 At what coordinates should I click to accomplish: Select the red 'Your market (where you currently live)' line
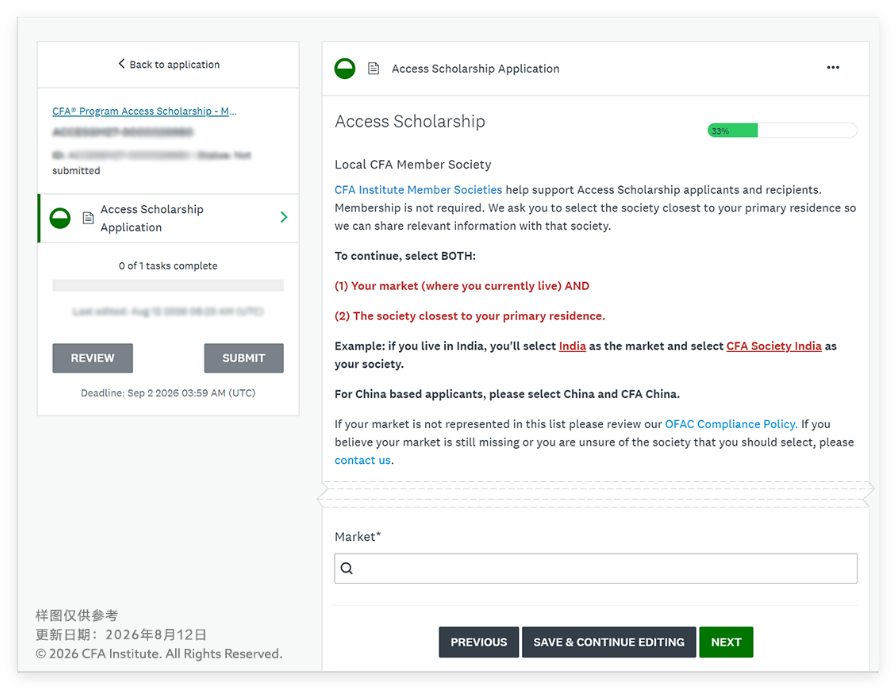462,286
